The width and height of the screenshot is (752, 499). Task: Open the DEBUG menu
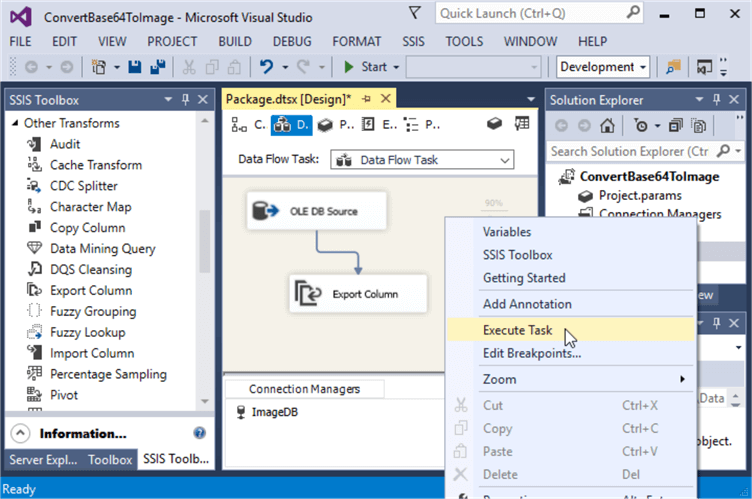click(x=292, y=42)
